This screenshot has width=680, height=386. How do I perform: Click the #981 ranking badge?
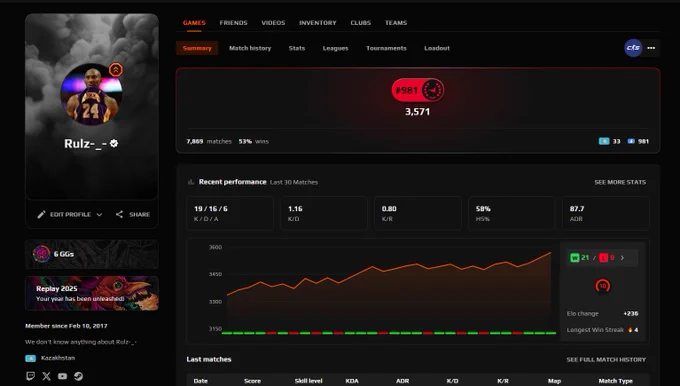pos(418,90)
